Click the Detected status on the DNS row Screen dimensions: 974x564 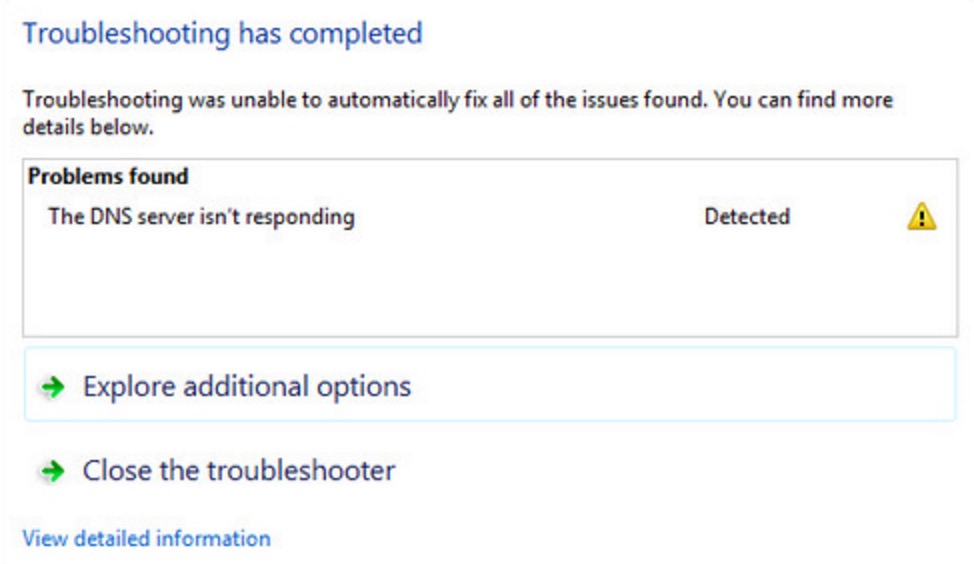tap(747, 216)
